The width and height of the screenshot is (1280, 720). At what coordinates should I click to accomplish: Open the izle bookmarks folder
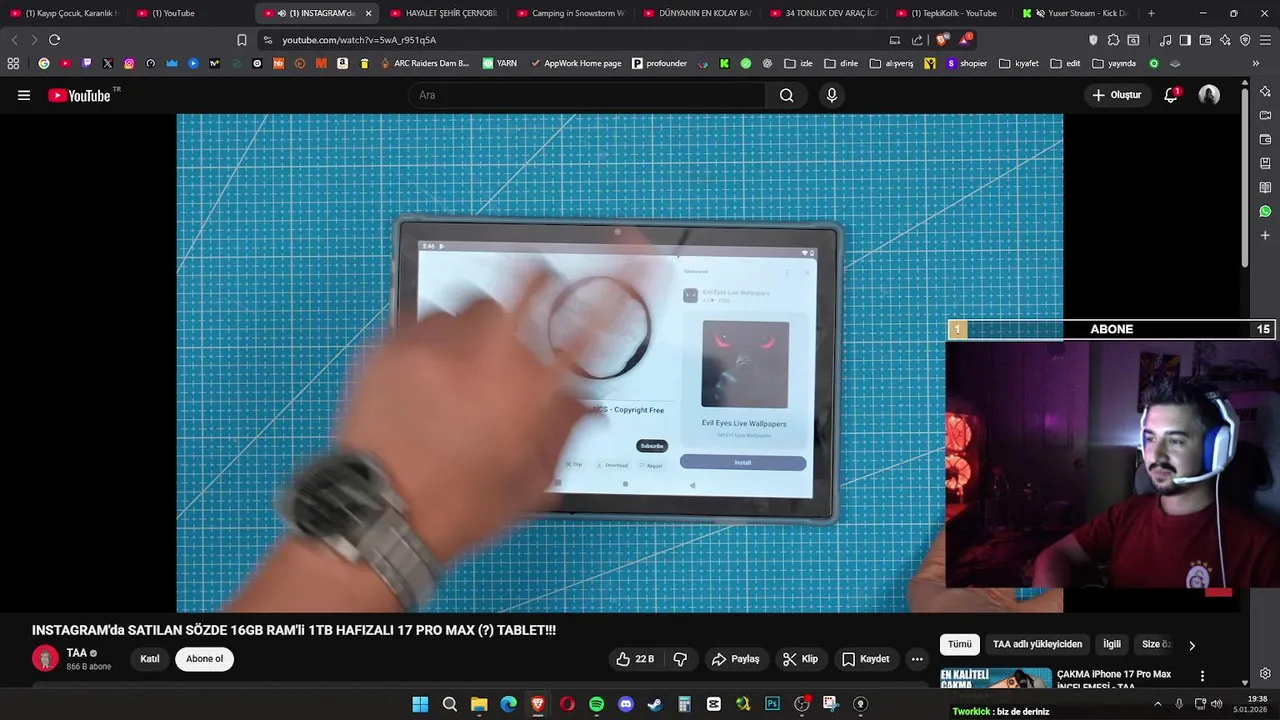pos(798,63)
